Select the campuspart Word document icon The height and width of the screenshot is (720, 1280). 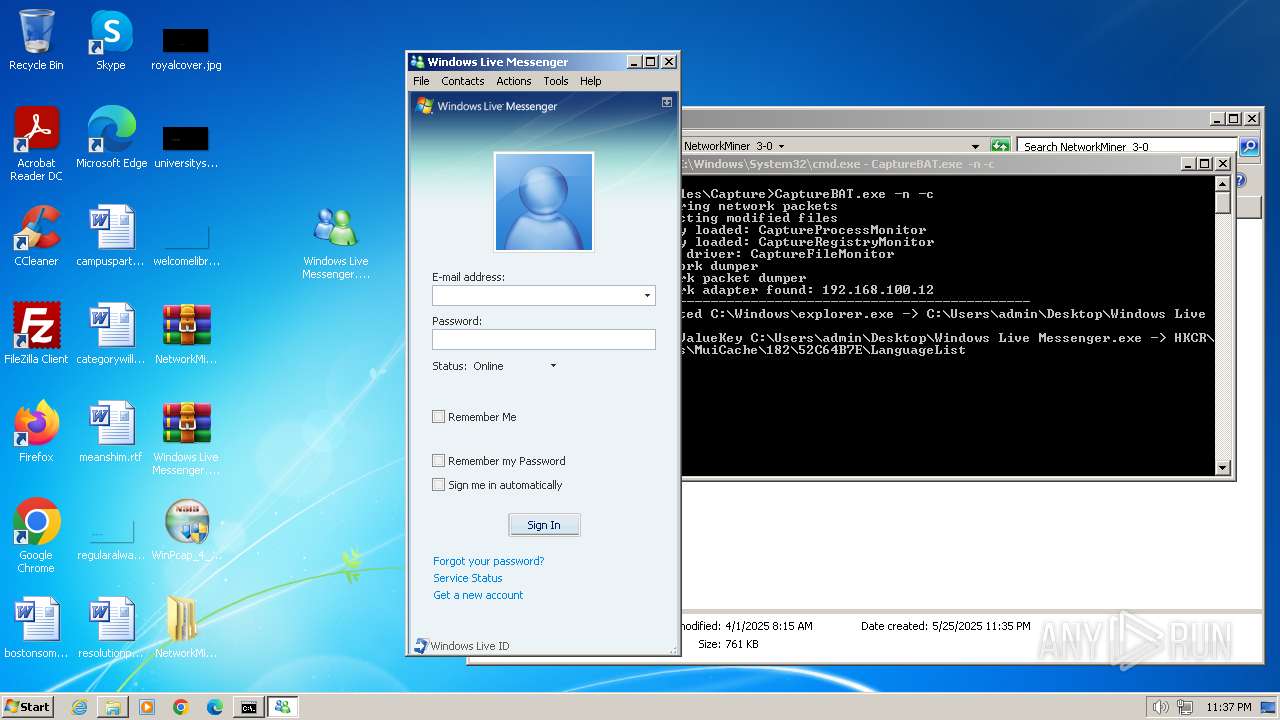[111, 236]
